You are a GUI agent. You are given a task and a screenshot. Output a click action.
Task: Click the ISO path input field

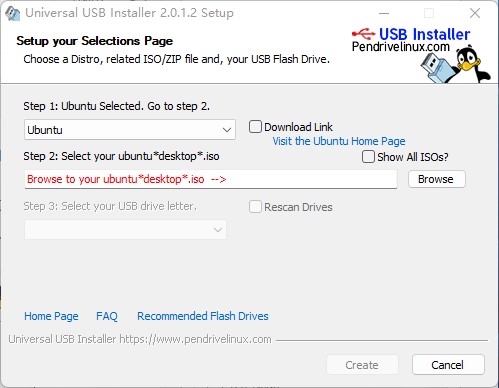click(x=211, y=179)
